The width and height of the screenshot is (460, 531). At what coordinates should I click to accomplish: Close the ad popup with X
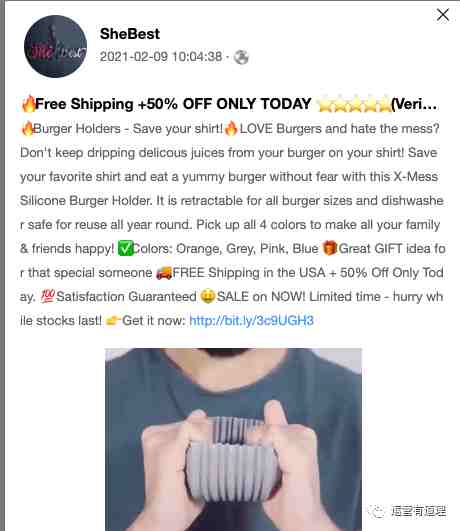coord(443,15)
